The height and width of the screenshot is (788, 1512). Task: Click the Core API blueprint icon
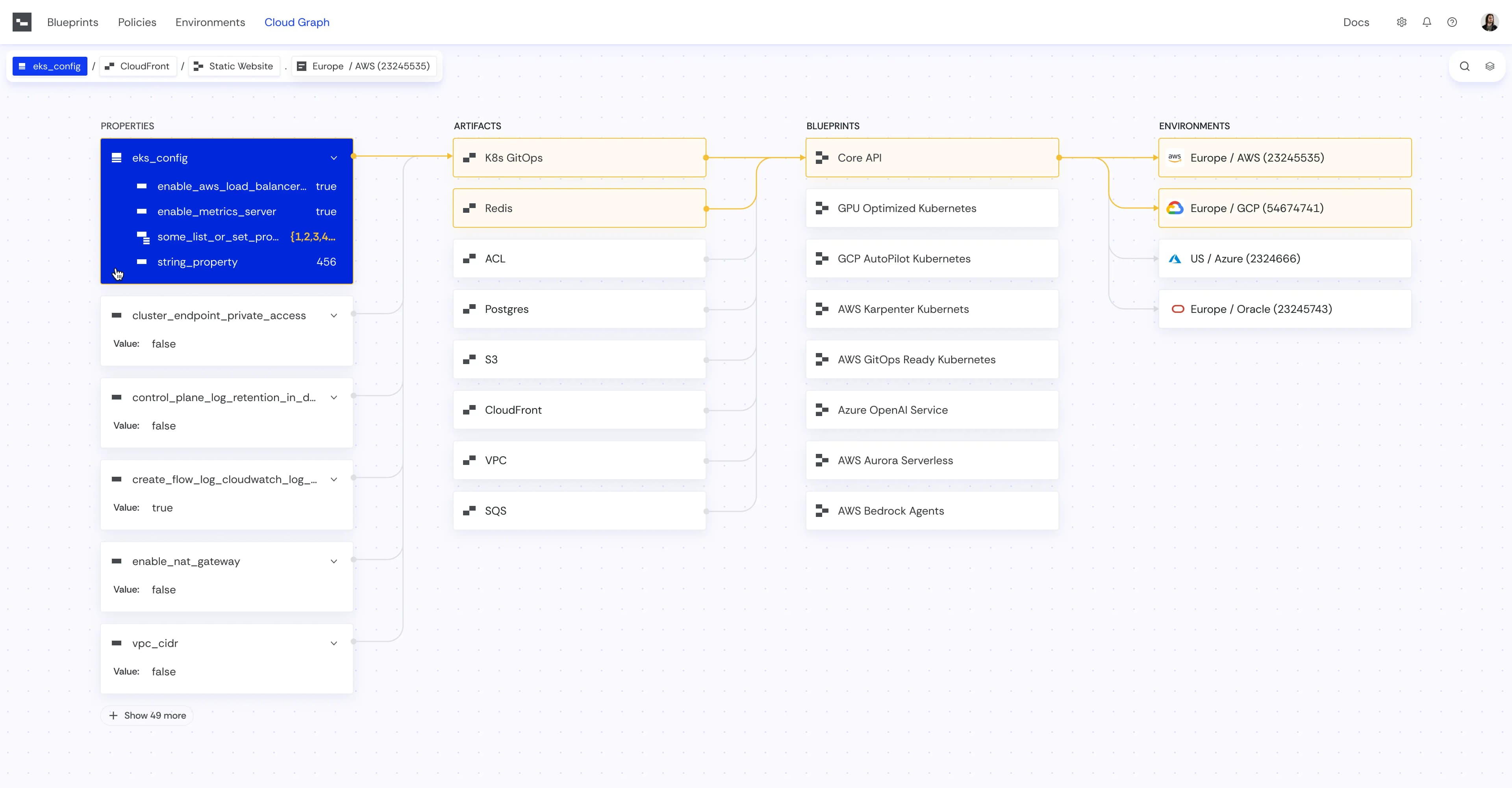(822, 157)
